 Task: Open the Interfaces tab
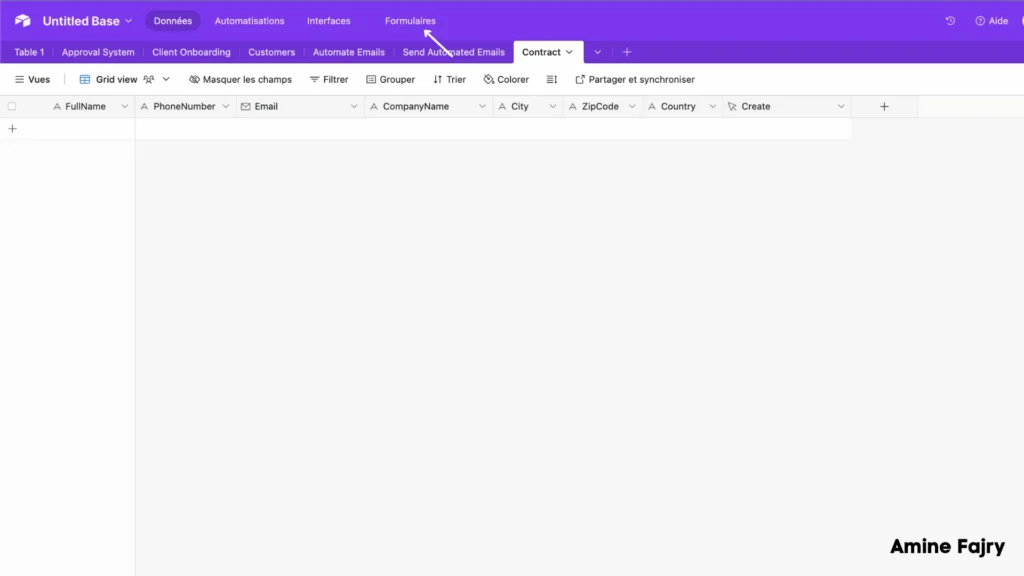point(328,21)
